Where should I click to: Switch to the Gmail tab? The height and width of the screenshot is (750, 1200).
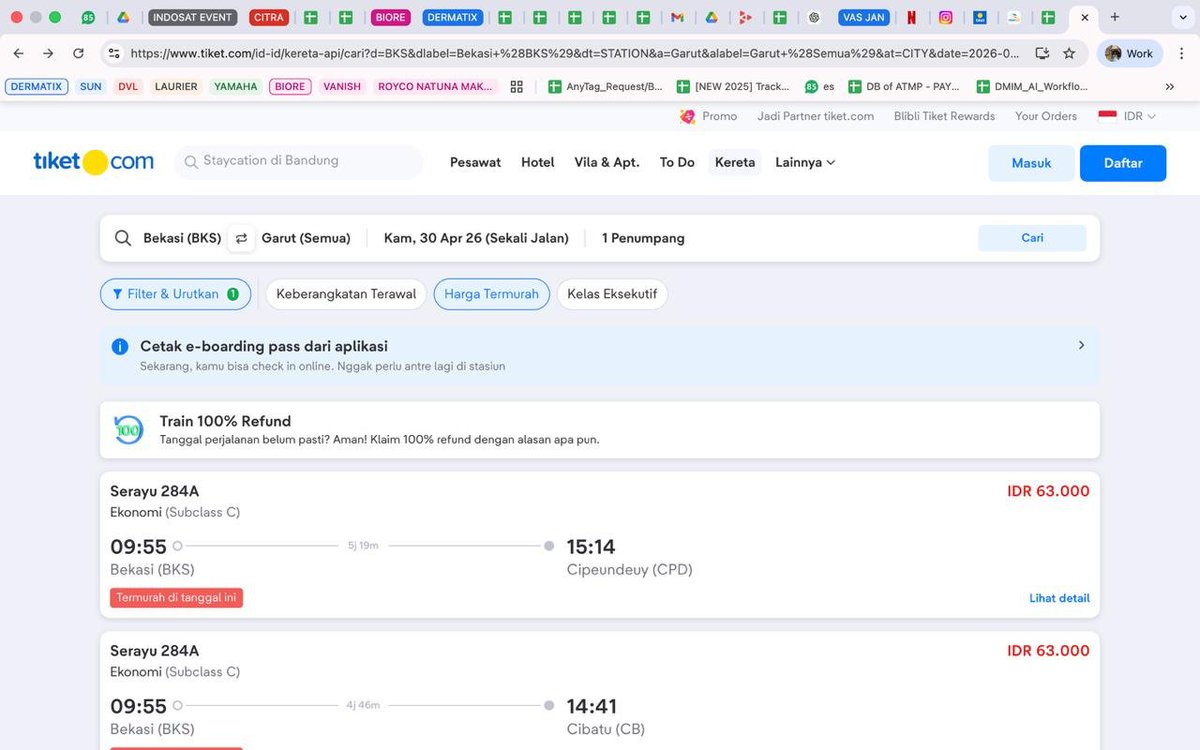677,17
